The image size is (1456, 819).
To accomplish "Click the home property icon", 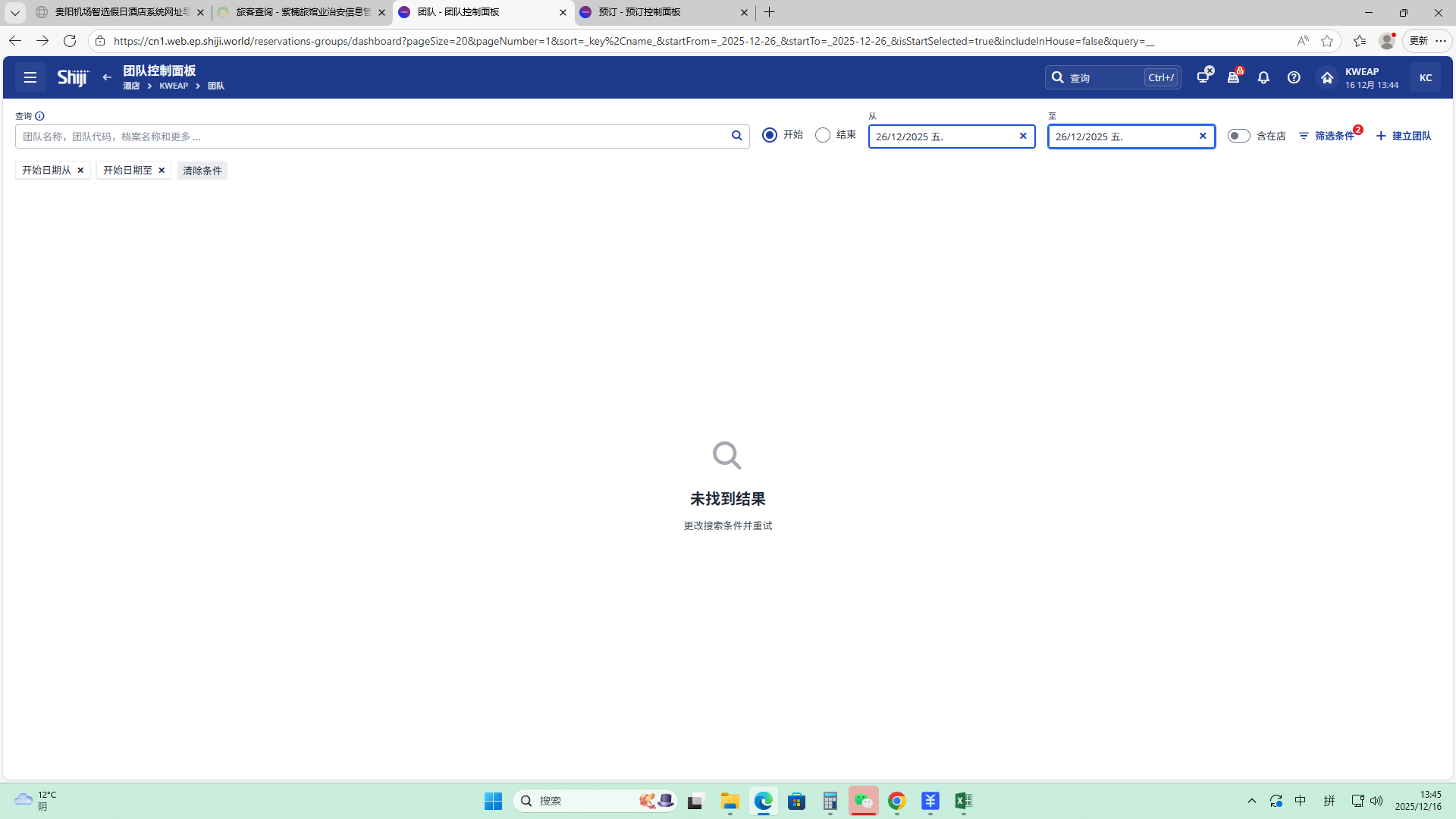I will (x=1327, y=77).
